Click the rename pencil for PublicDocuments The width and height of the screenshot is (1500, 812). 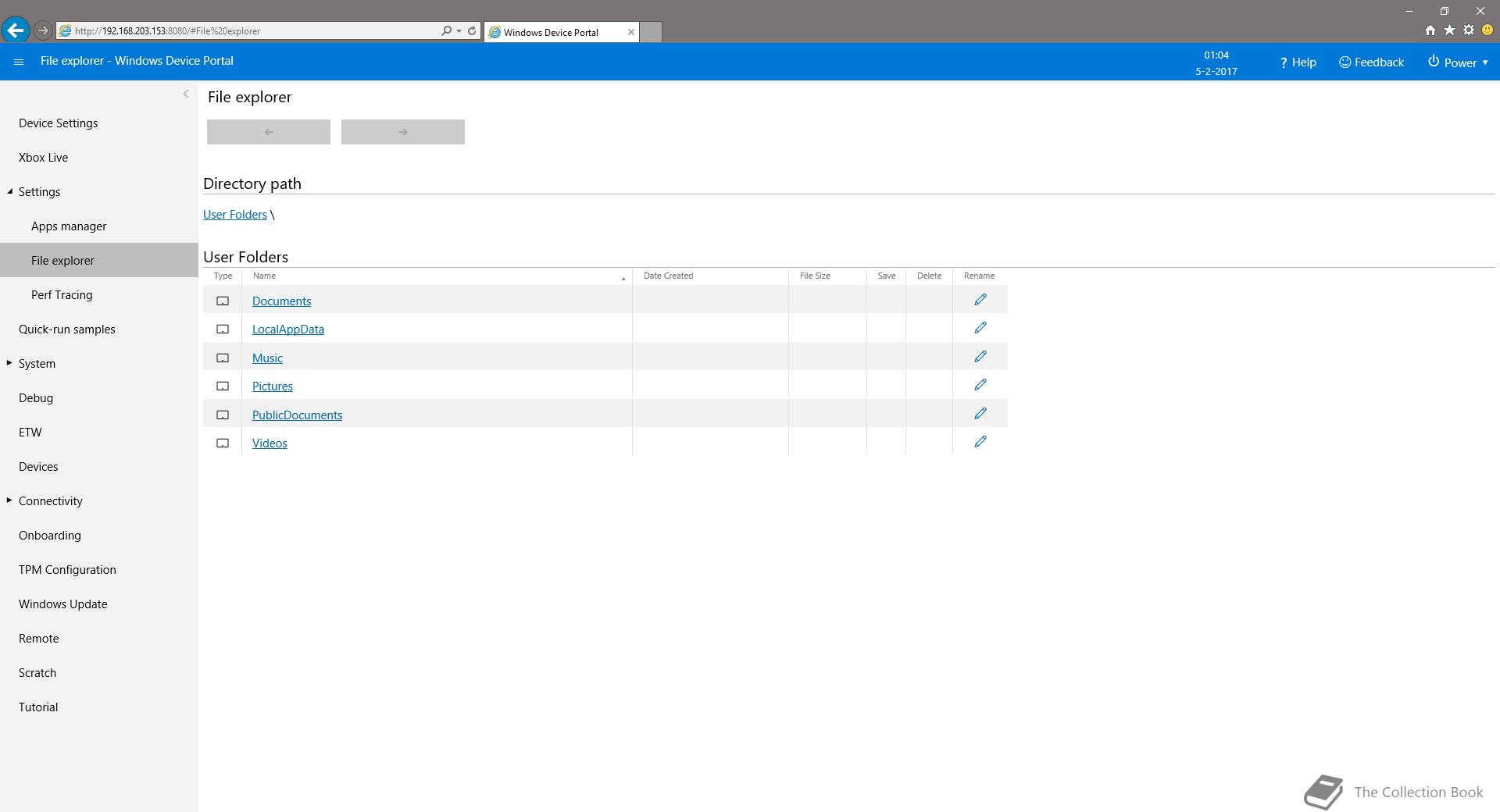[x=980, y=414]
